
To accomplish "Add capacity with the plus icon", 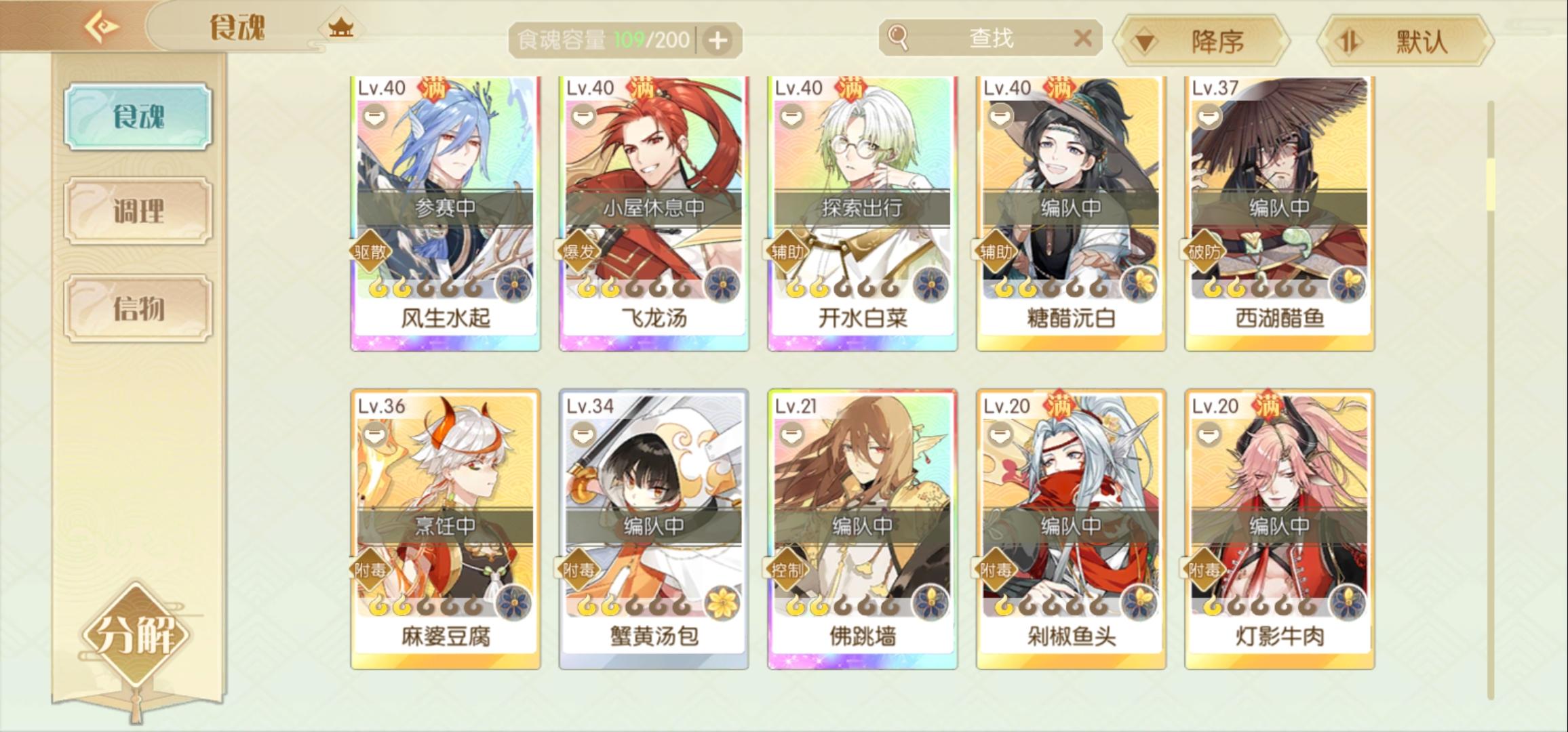I will click(718, 41).
